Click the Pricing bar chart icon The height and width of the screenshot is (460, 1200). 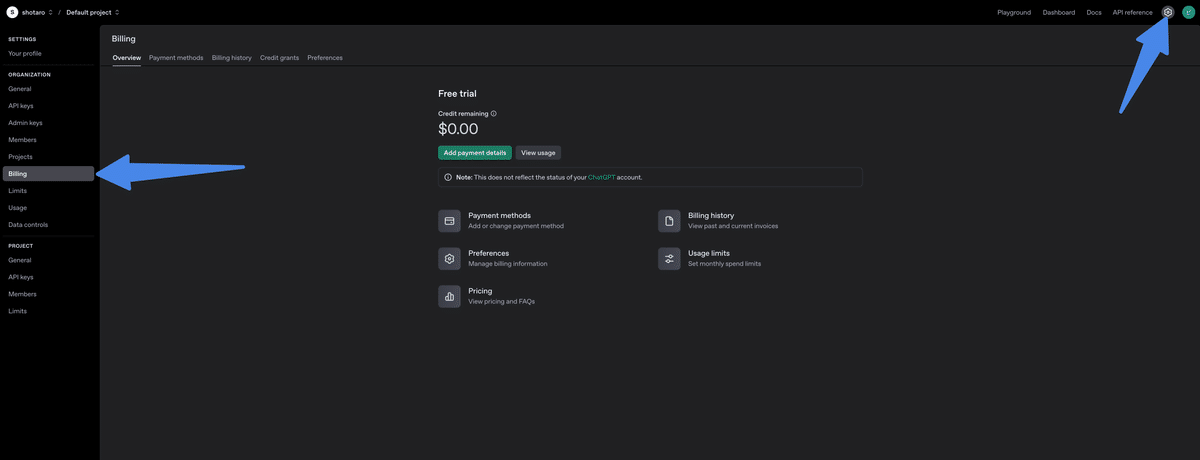tap(449, 296)
